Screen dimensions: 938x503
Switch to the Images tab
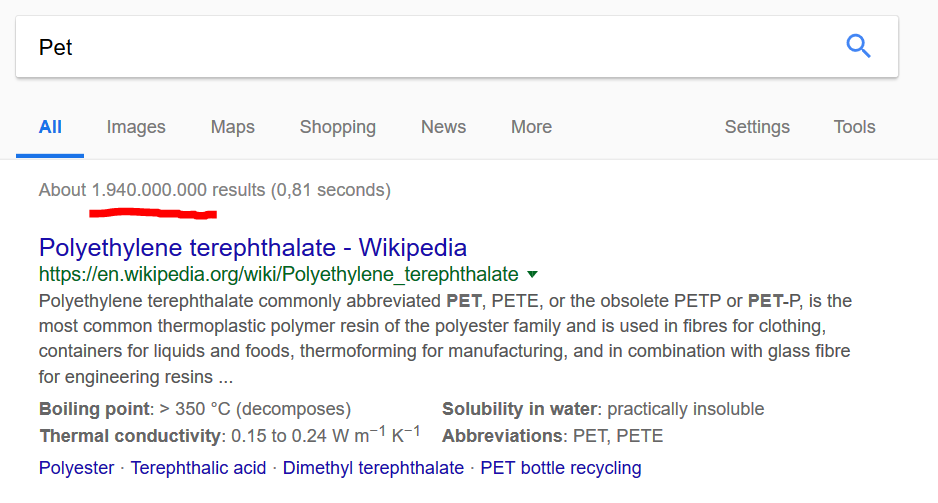coord(136,127)
